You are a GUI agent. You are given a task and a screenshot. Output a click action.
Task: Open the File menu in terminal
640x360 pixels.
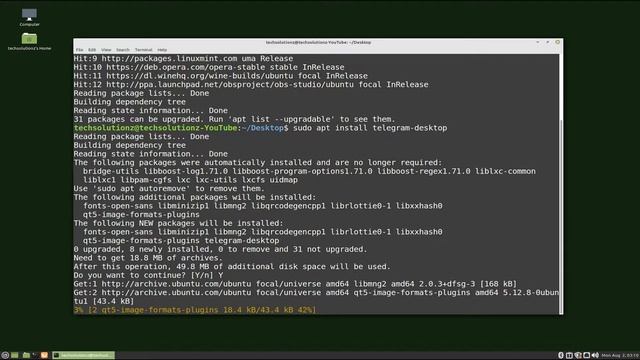tap(80, 50)
